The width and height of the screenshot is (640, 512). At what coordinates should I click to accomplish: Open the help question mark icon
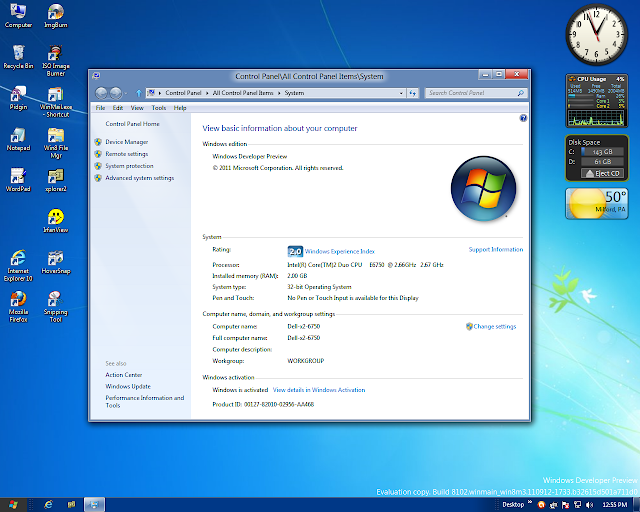coord(523,118)
